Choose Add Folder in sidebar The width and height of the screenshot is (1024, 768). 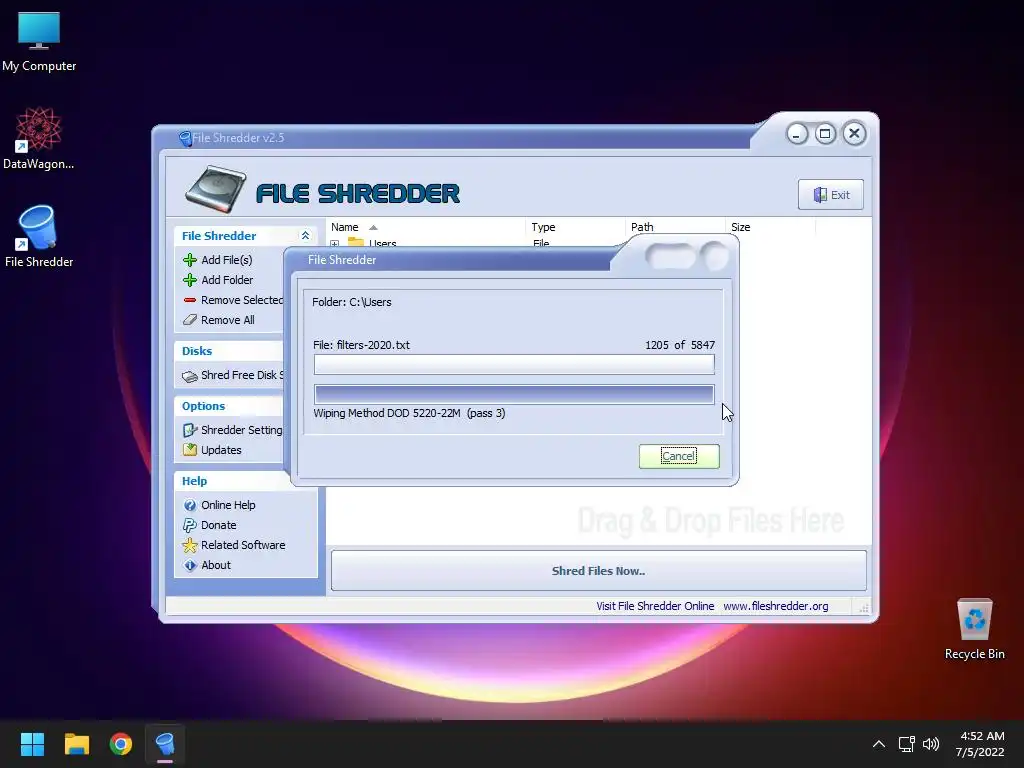pyautogui.click(x=227, y=280)
